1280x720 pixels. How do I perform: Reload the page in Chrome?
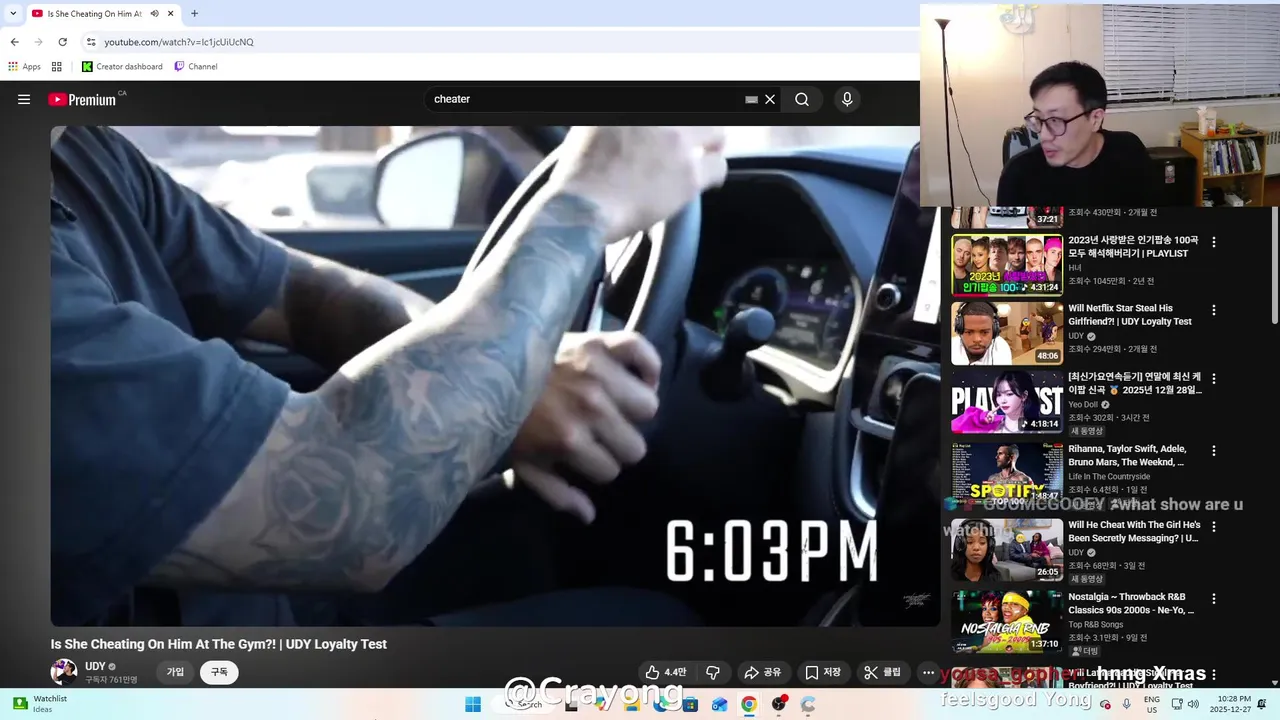(62, 42)
